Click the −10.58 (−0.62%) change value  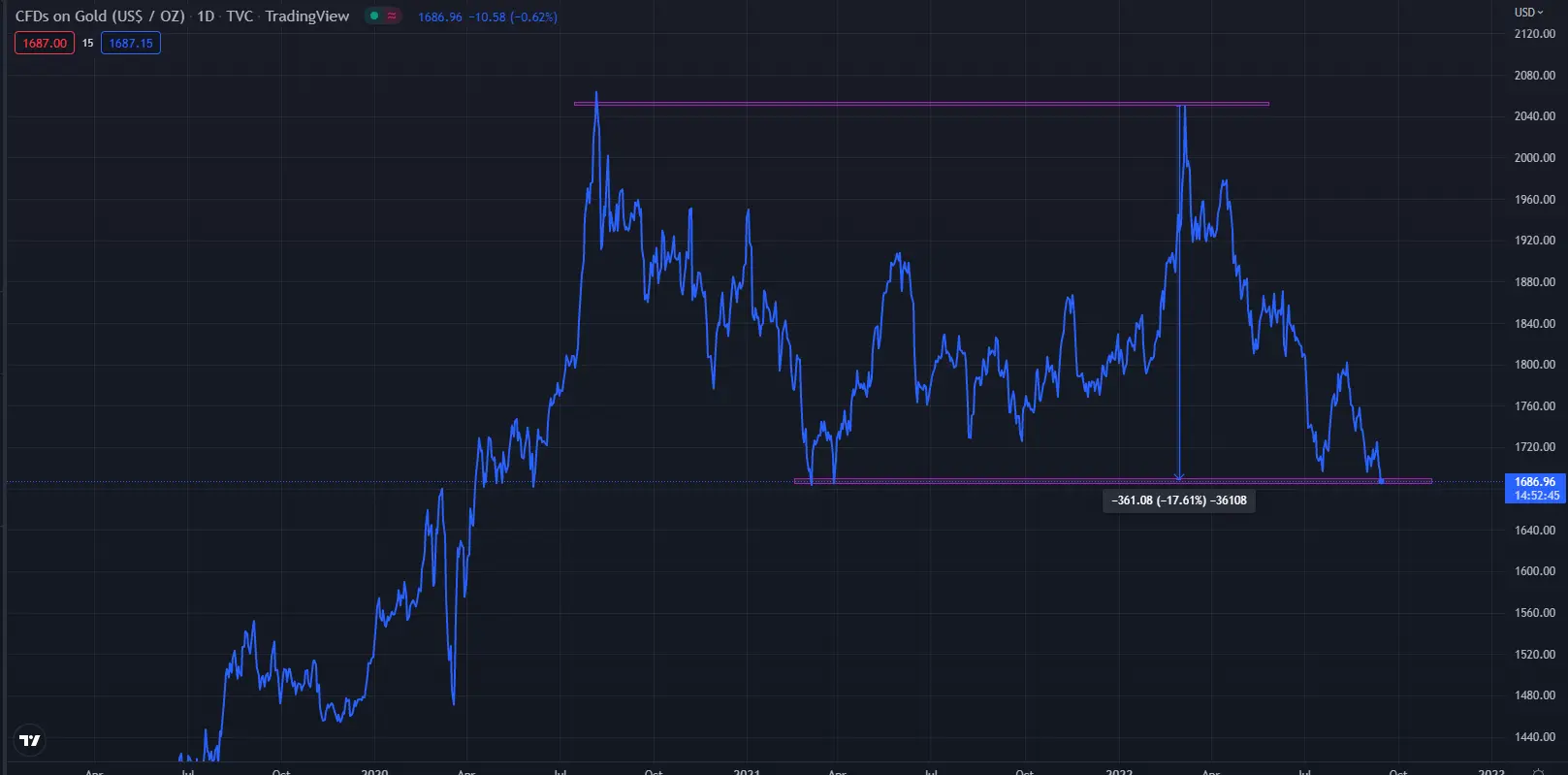point(513,17)
